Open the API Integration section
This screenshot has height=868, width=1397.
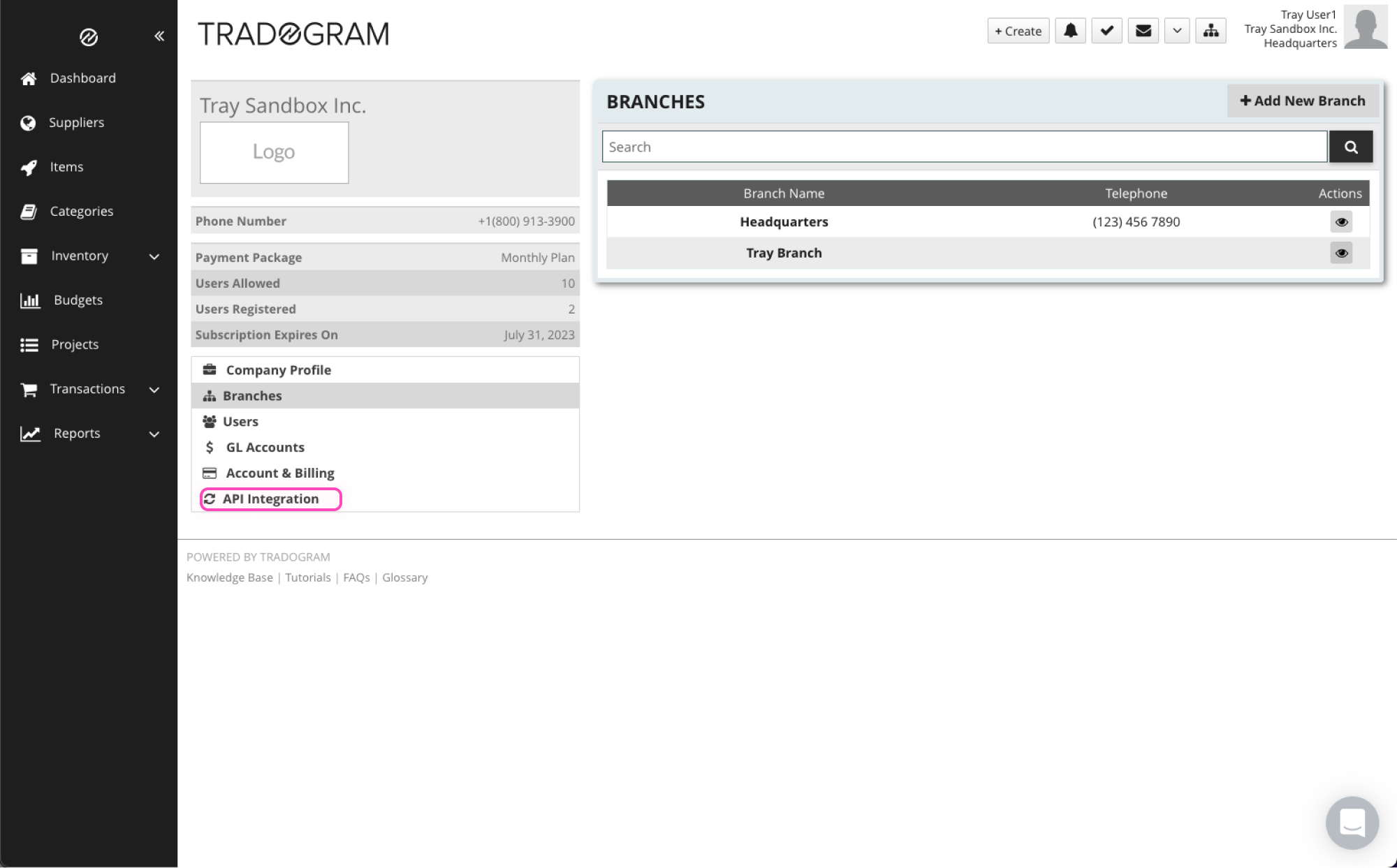point(271,499)
